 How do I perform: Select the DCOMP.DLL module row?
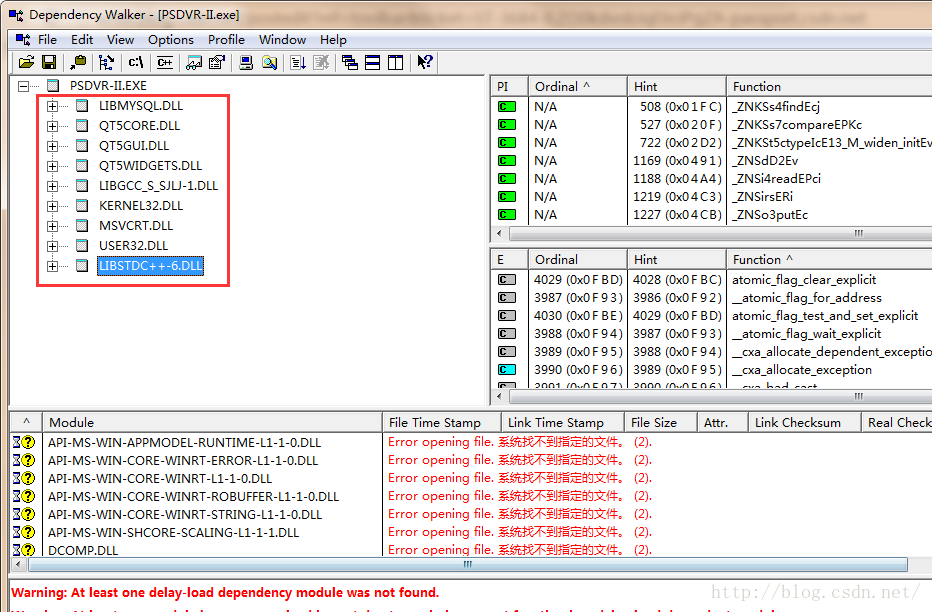pos(83,550)
